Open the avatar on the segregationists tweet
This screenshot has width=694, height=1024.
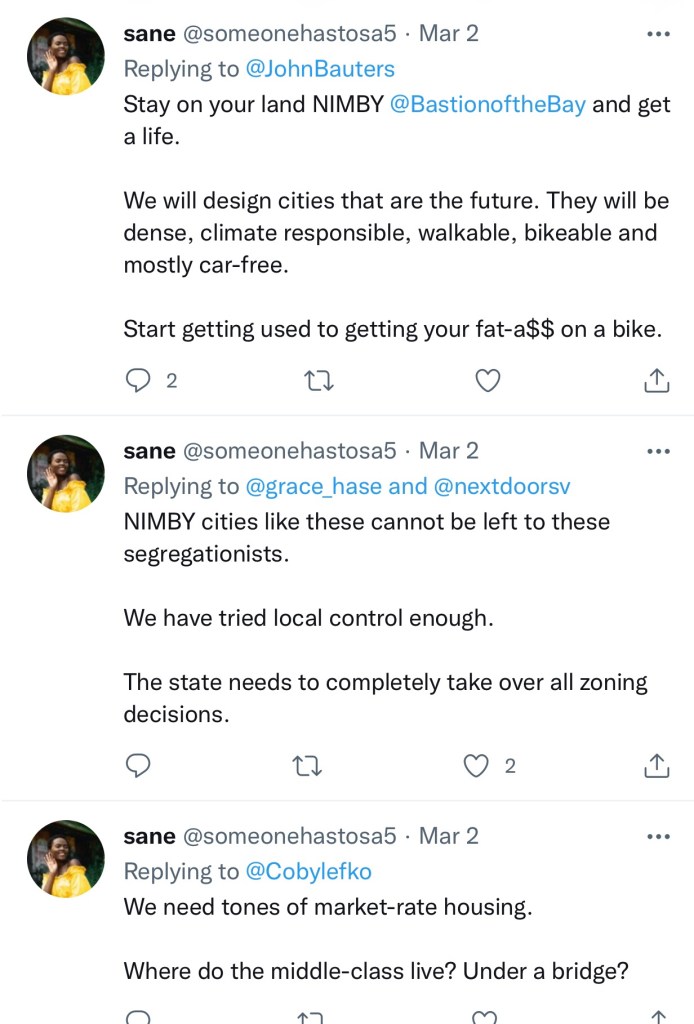click(x=66, y=474)
